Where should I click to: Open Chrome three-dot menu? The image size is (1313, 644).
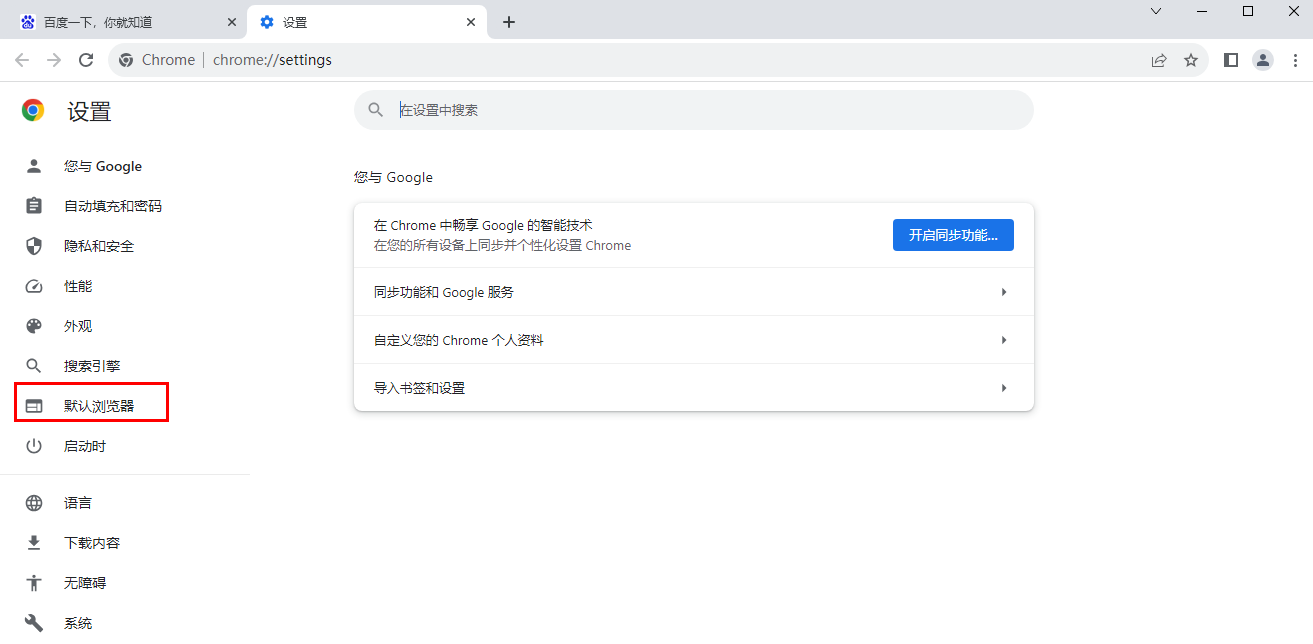pyautogui.click(x=1295, y=60)
